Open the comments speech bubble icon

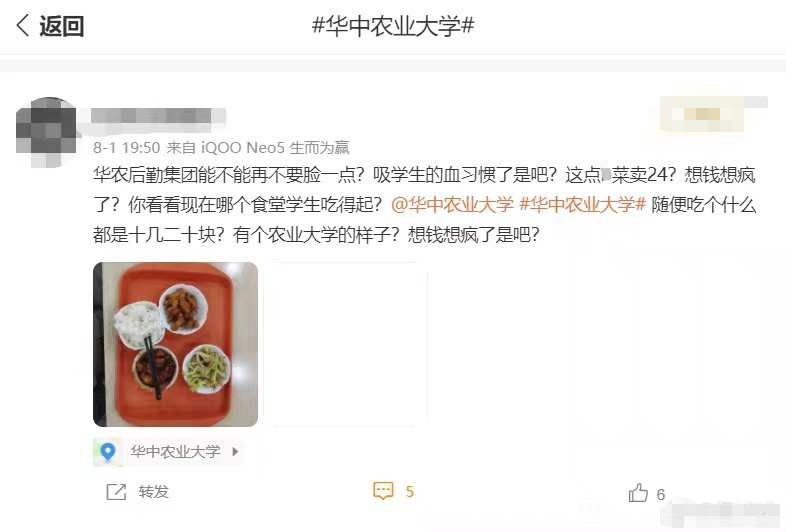383,491
